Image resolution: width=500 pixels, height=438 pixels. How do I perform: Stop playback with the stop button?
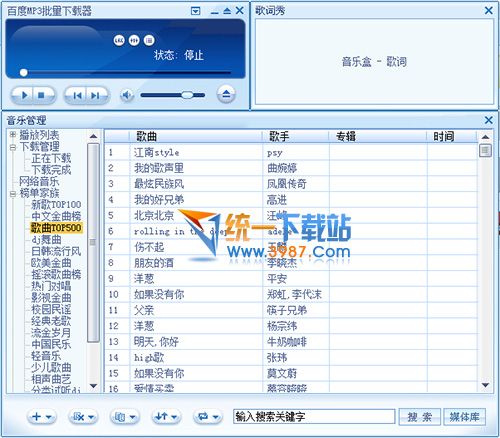[42, 95]
